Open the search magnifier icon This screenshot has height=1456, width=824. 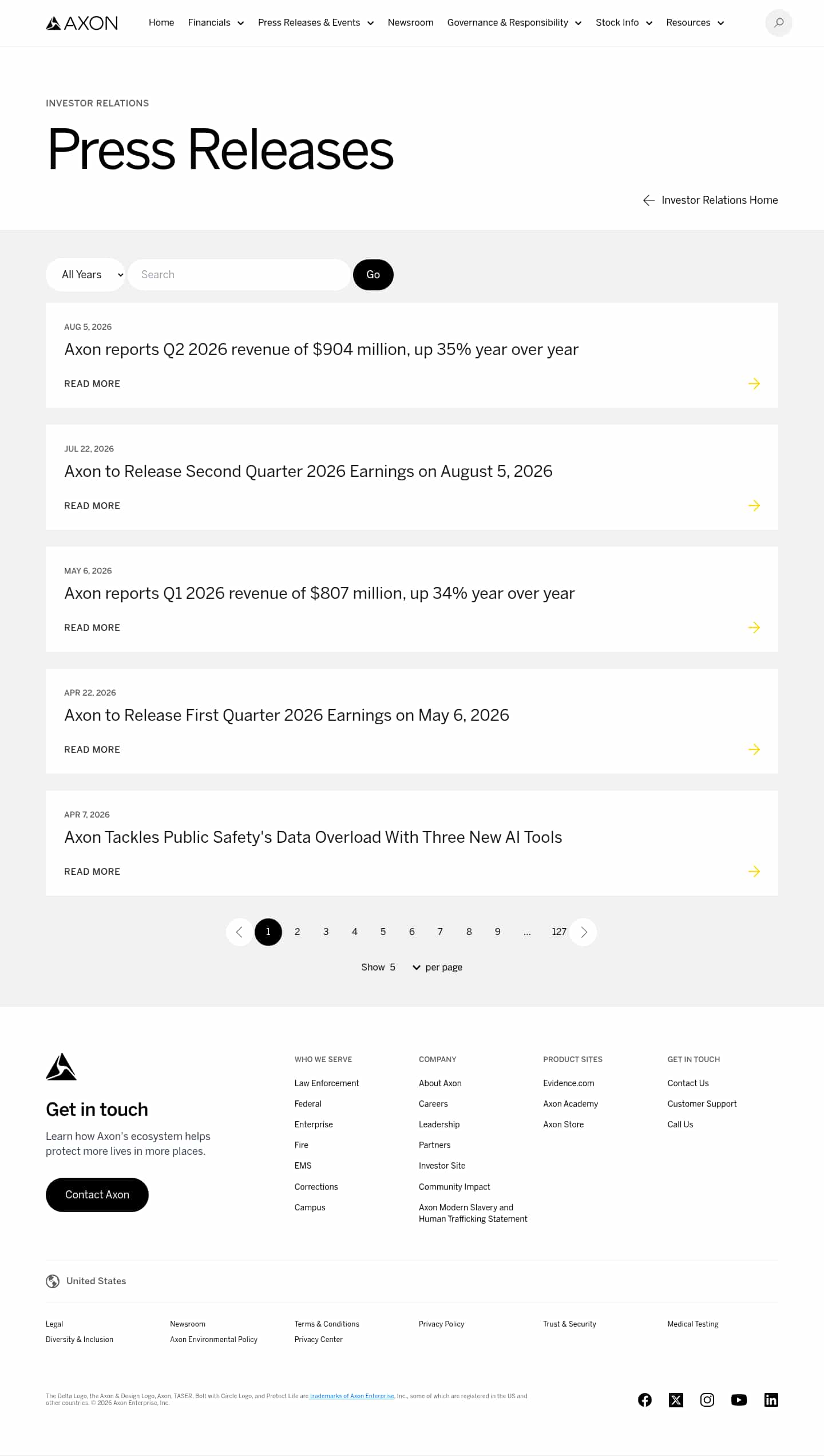[x=778, y=23]
